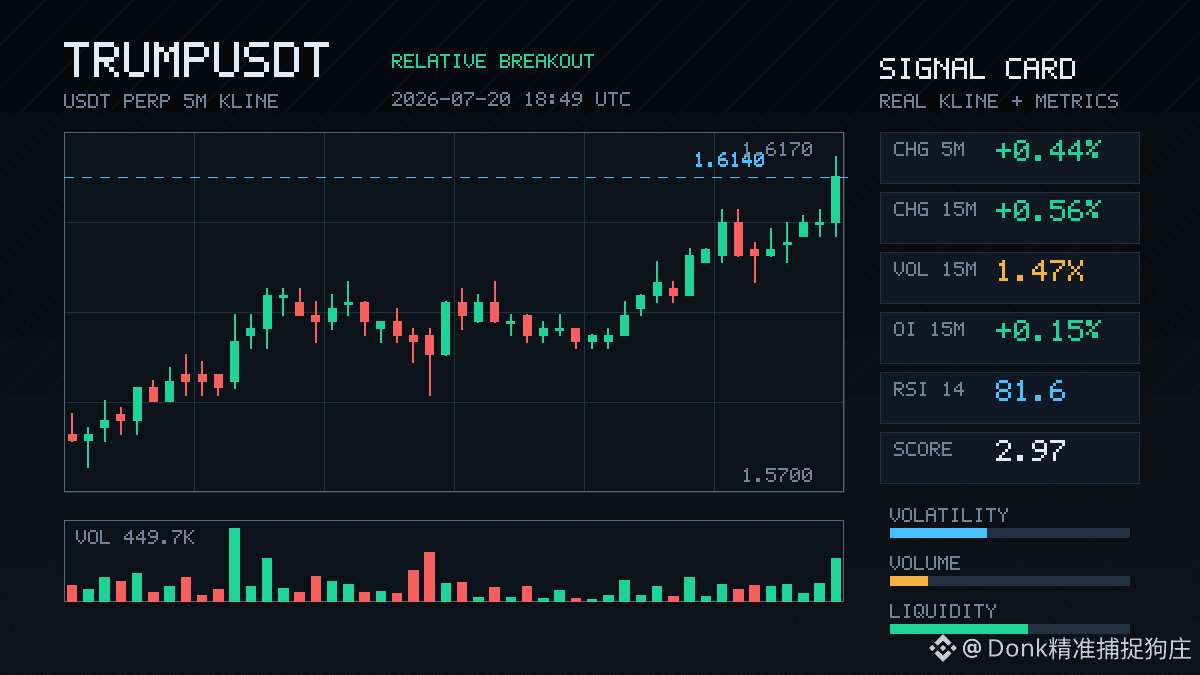Click the VOL 15M metric label
The height and width of the screenshot is (675, 1200).
(x=935, y=269)
